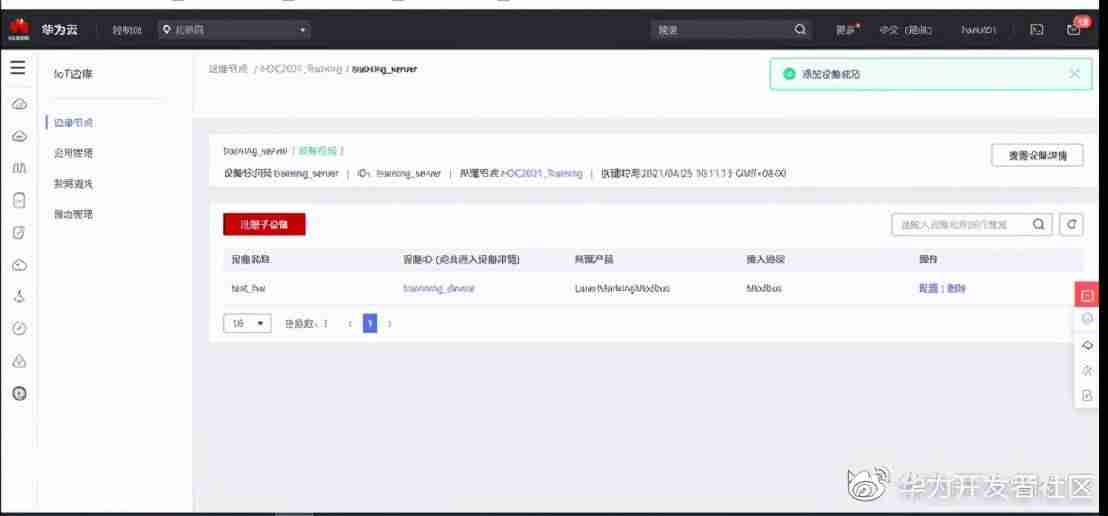Click 边缘节点 in the breadcrumb

[228, 69]
